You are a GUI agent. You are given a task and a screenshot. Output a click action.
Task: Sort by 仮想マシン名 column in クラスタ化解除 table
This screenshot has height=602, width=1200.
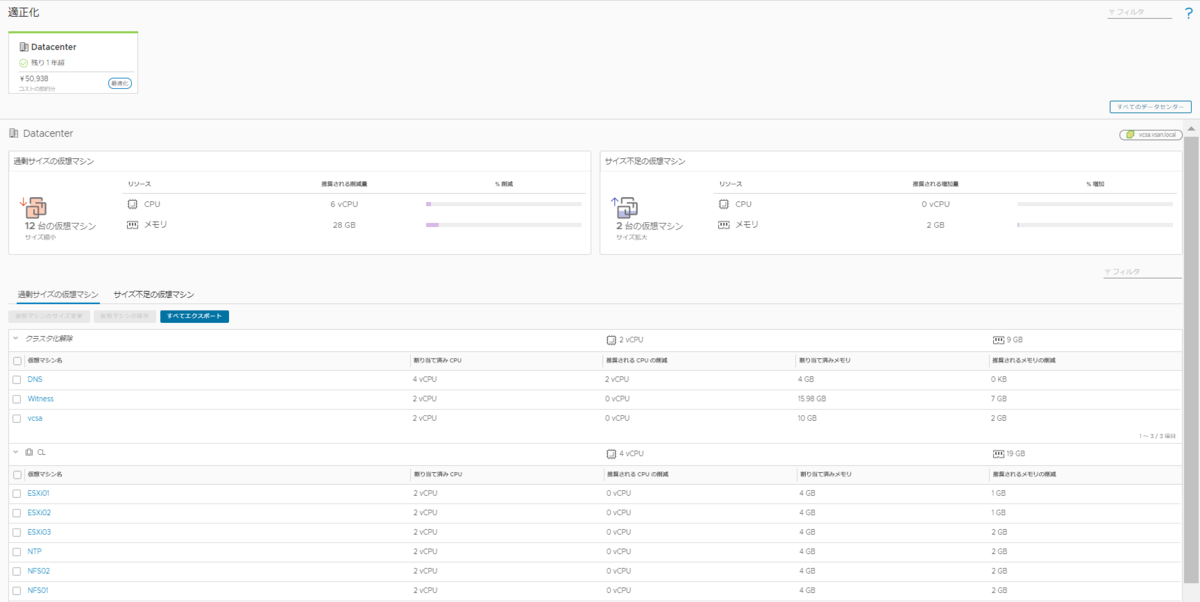click(45, 360)
